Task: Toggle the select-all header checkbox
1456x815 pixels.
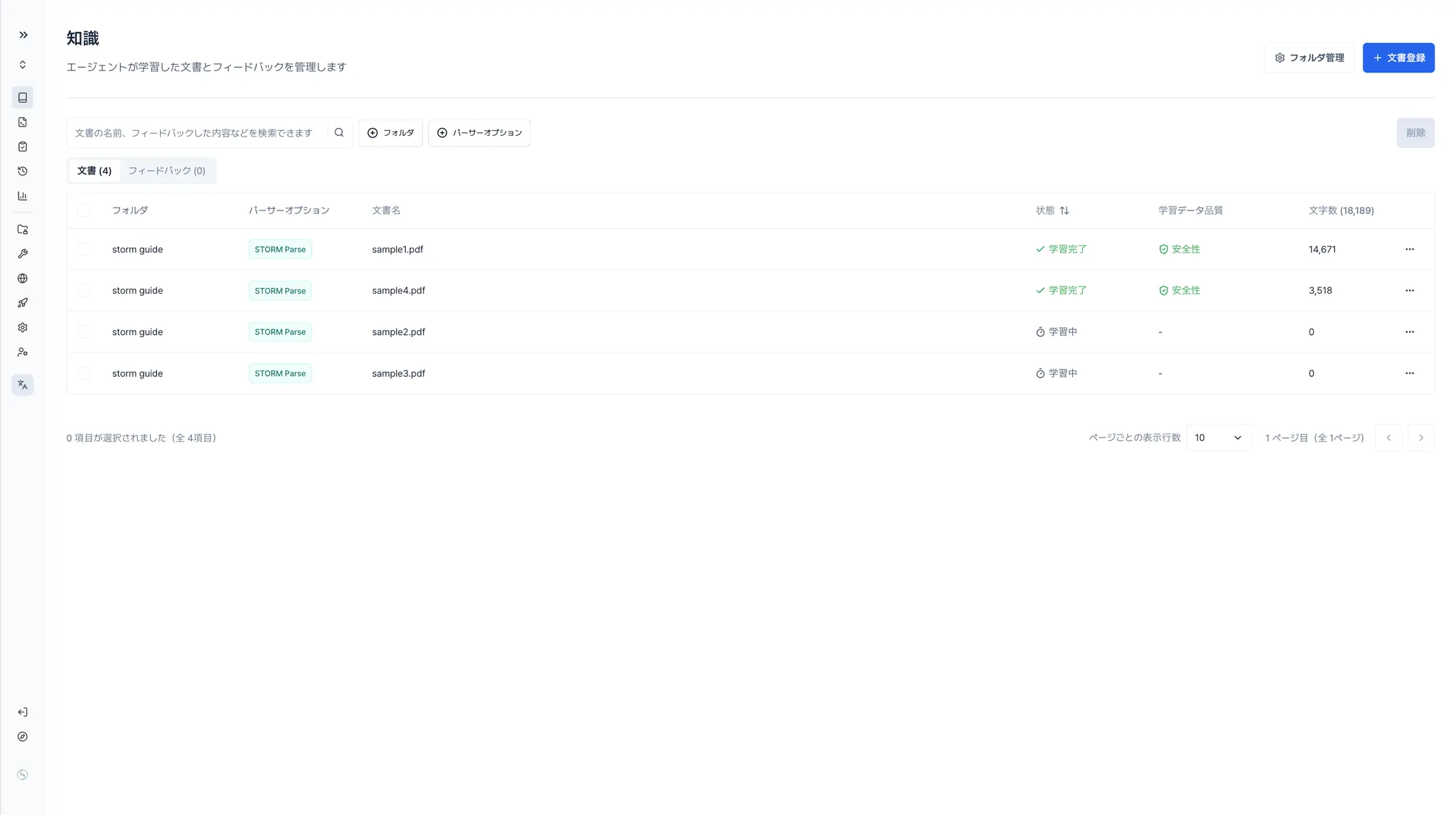Action: click(84, 211)
